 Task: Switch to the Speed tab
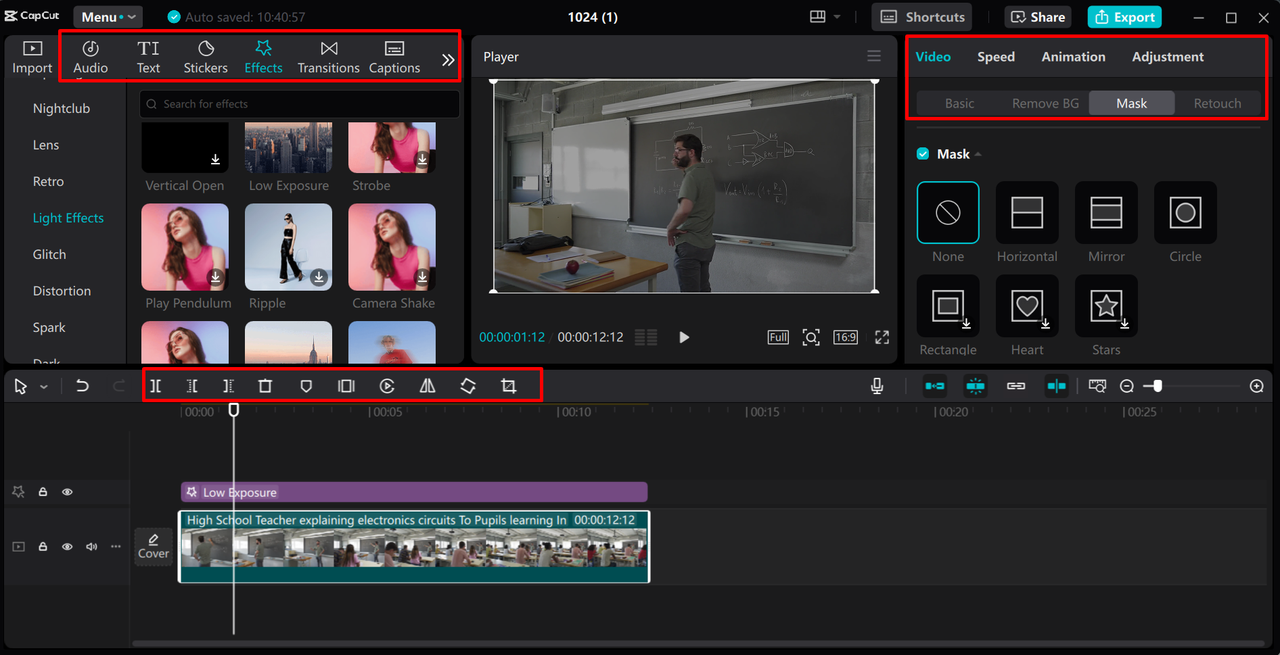(996, 57)
